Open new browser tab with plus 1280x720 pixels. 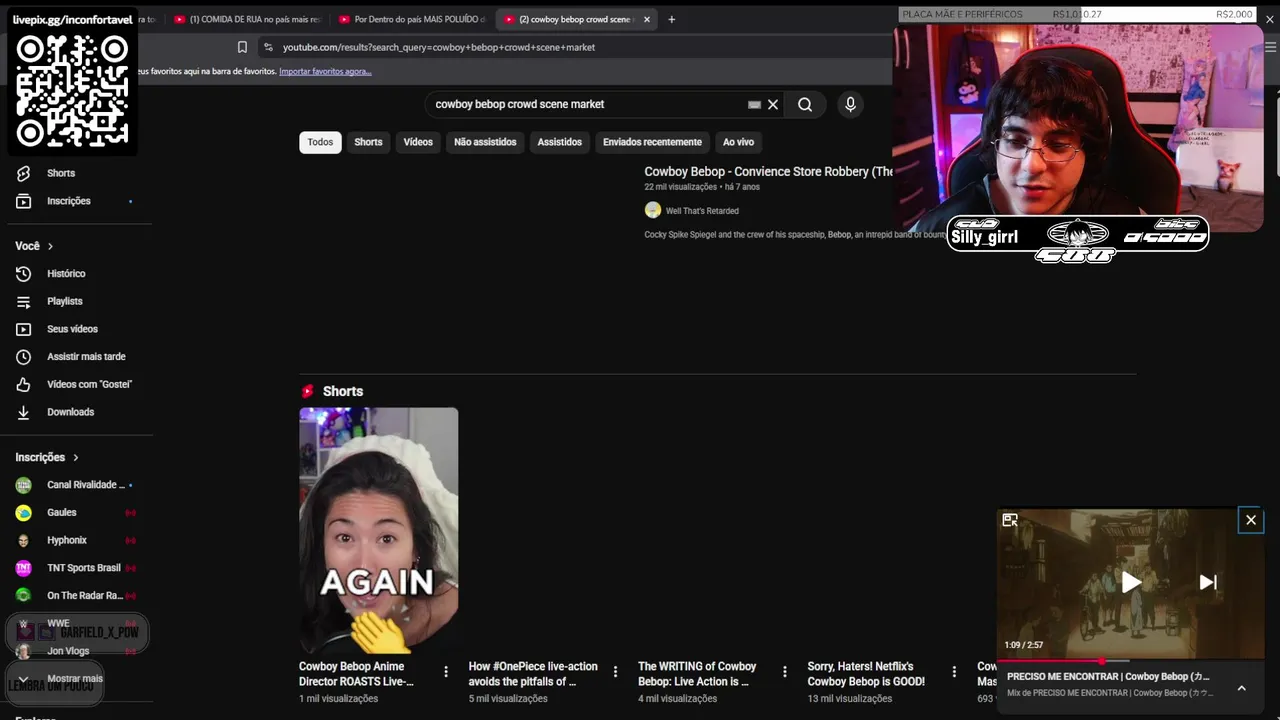point(671,19)
